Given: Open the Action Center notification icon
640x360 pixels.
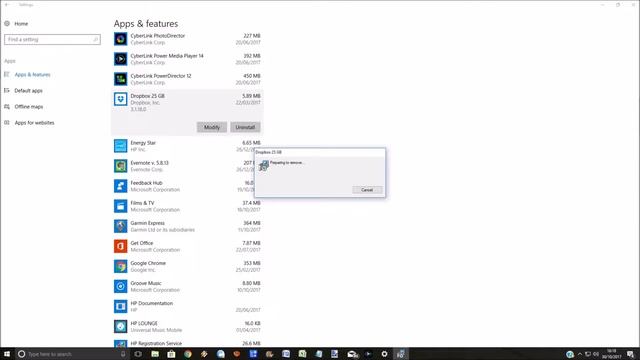Looking at the screenshot, I should (631, 354).
